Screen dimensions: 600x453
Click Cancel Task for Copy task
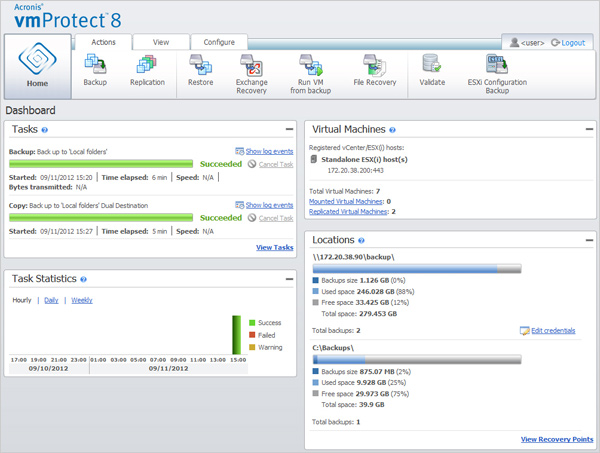276,218
